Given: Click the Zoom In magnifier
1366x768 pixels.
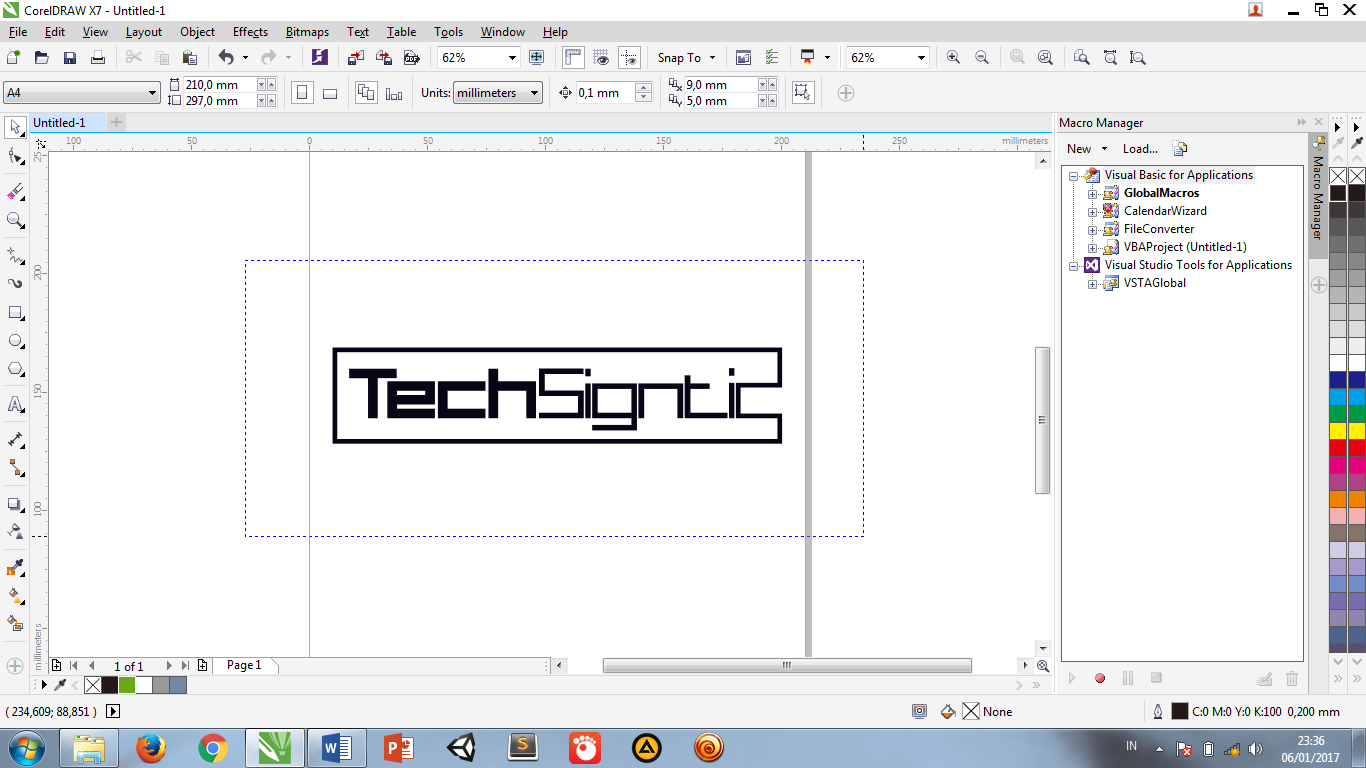Looking at the screenshot, I should (953, 58).
